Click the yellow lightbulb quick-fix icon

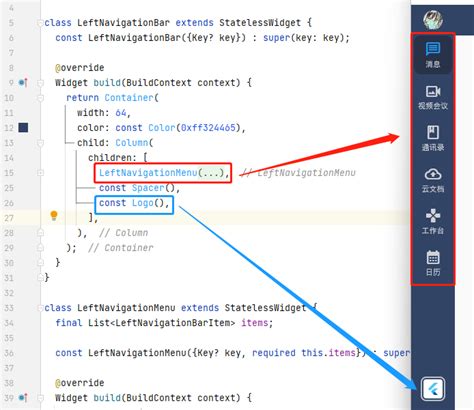pos(54,216)
